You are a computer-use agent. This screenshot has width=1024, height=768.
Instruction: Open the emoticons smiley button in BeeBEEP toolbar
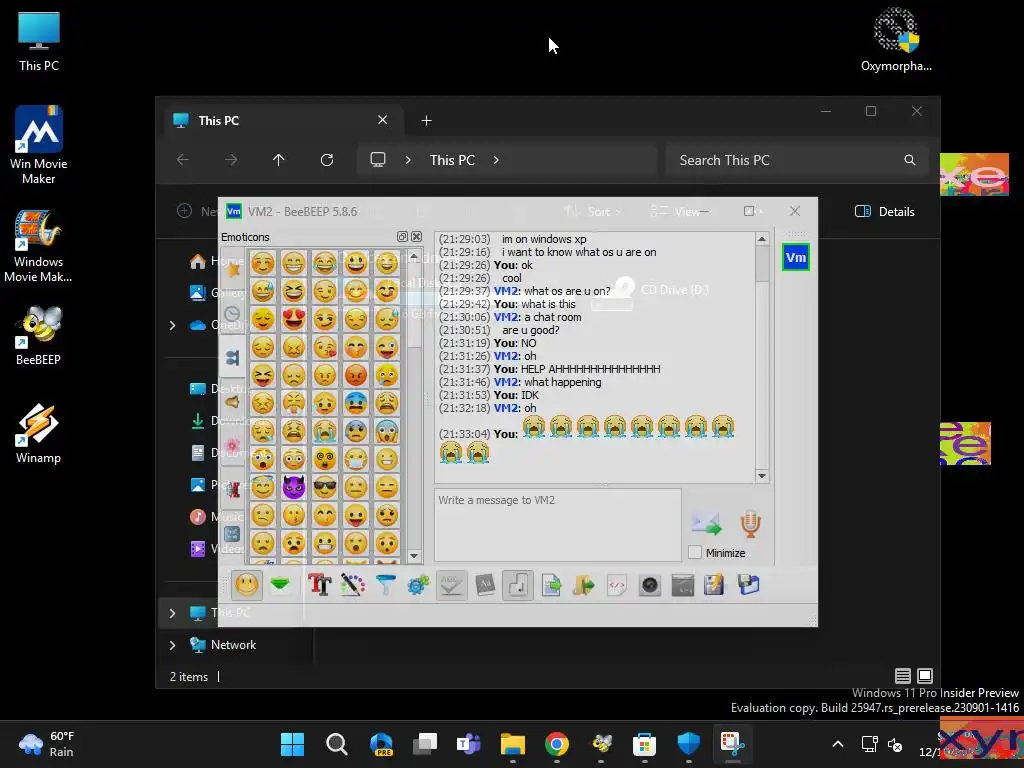coord(247,584)
